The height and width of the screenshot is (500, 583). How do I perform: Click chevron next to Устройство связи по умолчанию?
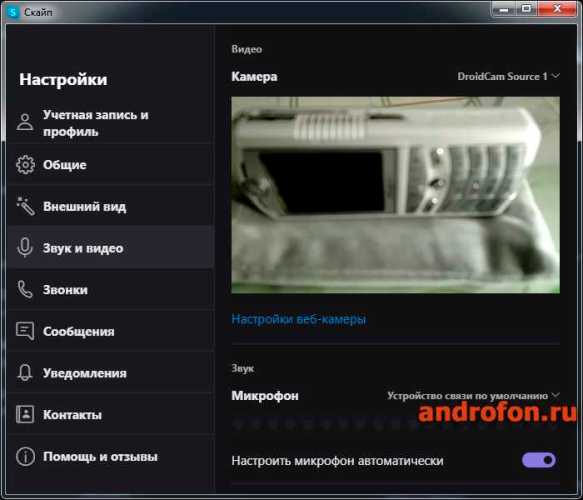(x=555, y=395)
